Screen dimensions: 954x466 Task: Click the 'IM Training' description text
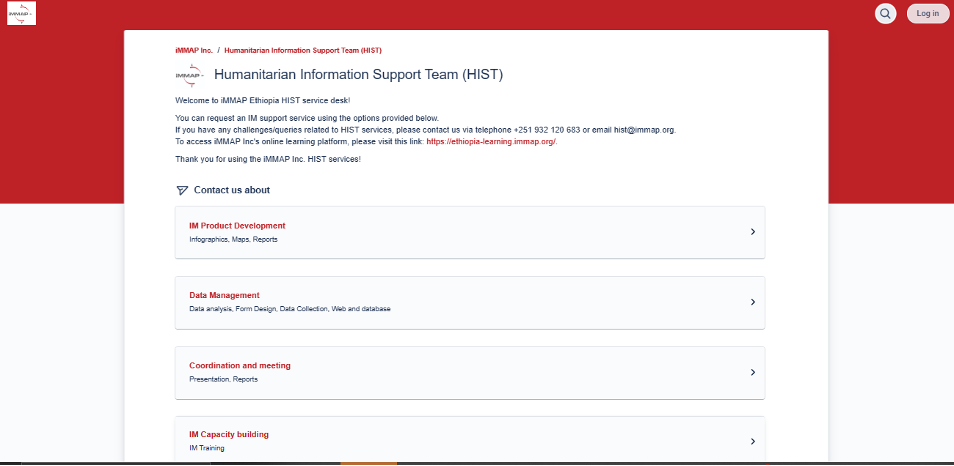(x=207, y=448)
